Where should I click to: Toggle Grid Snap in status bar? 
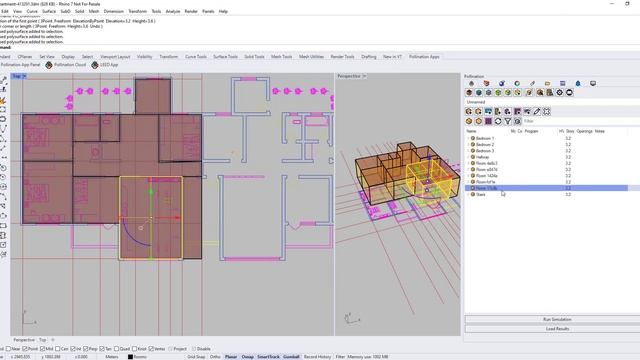[x=196, y=357]
